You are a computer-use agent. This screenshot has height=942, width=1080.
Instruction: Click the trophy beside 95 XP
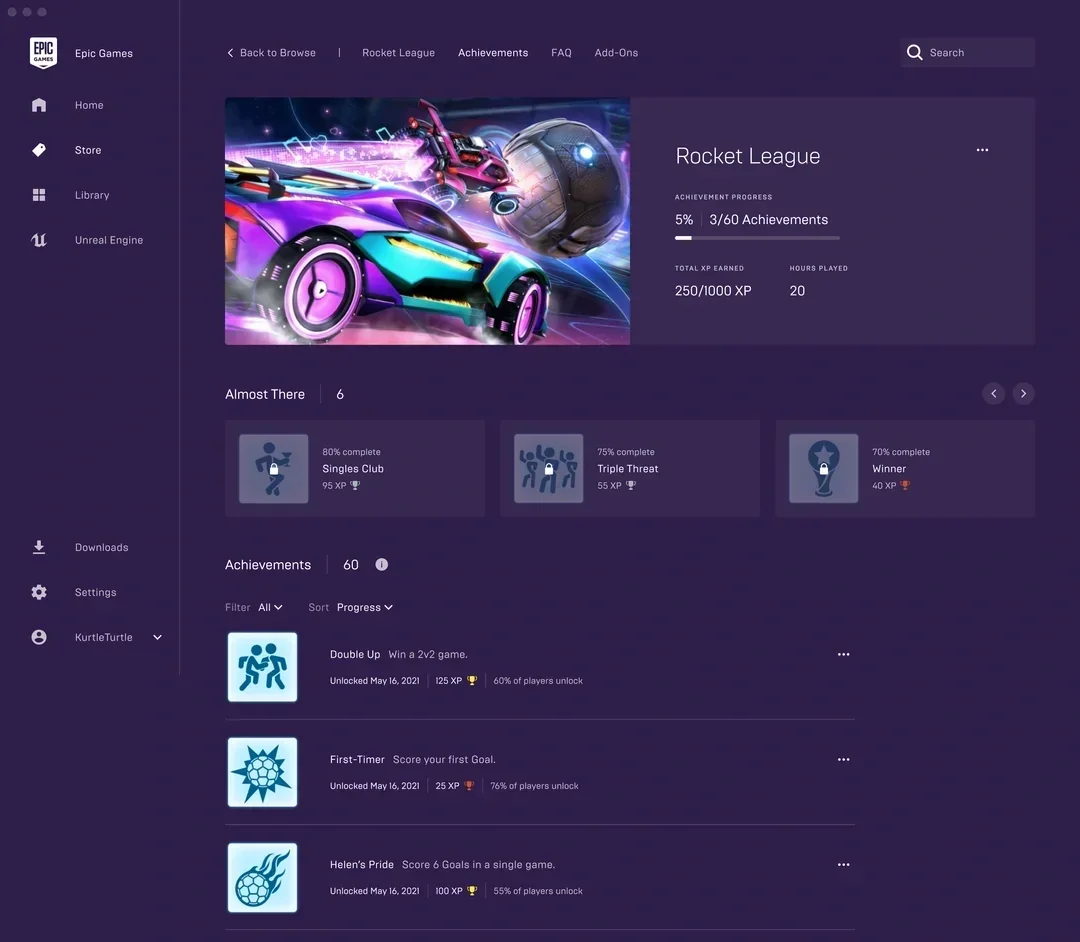(x=355, y=485)
